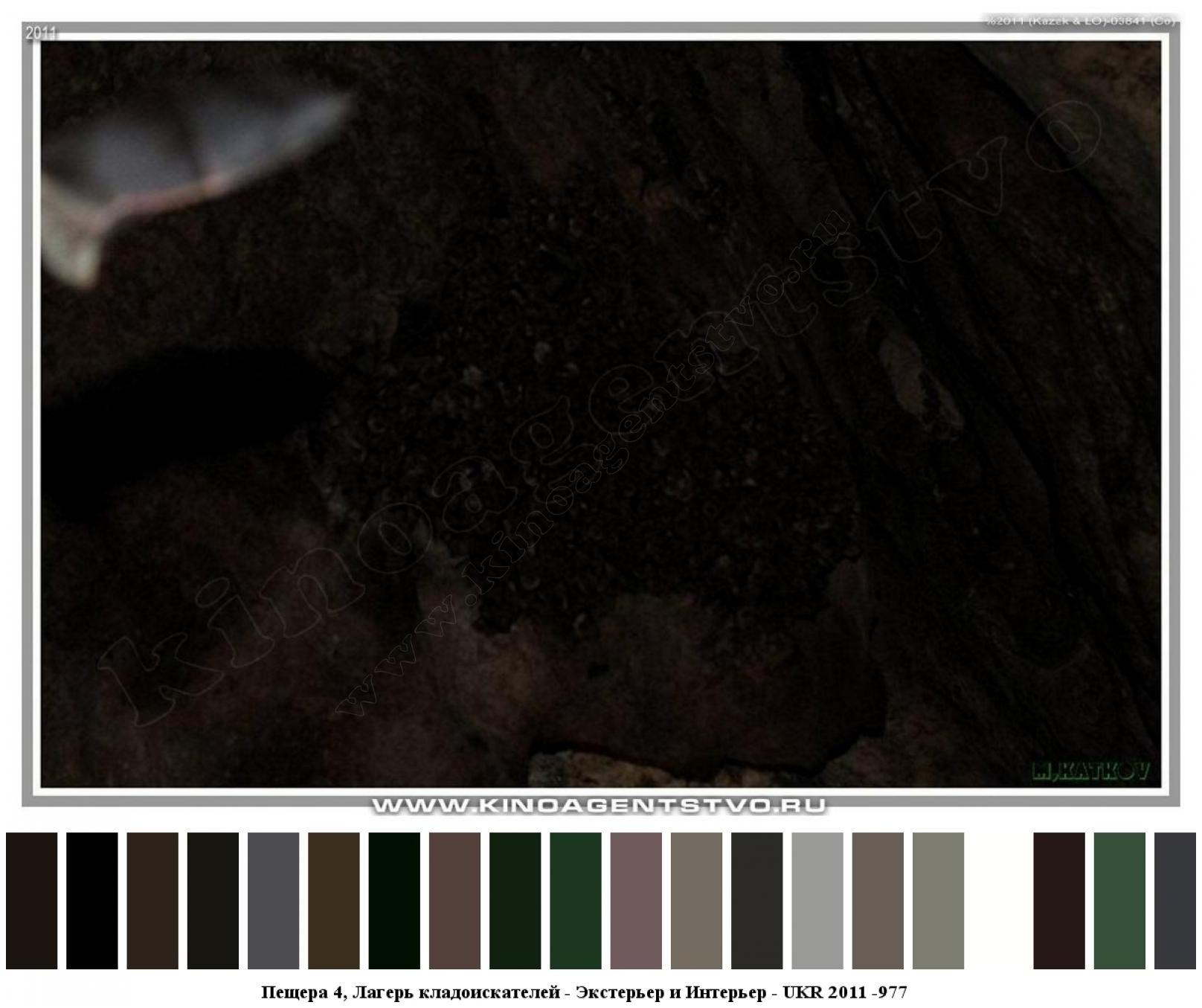Image resolution: width=1202 pixels, height=1008 pixels.
Task: Select the caption starting with 'Пещера 4'
Action: [584, 992]
